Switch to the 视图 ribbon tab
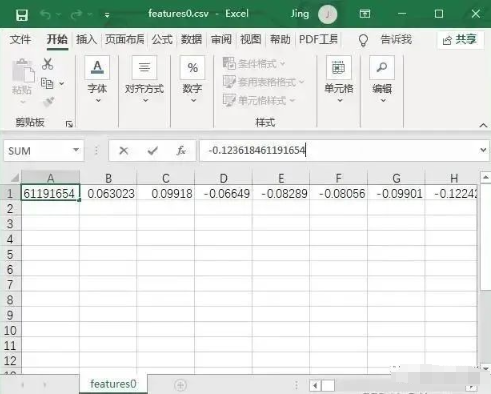Viewport: 491px width, 394px height. click(250, 39)
